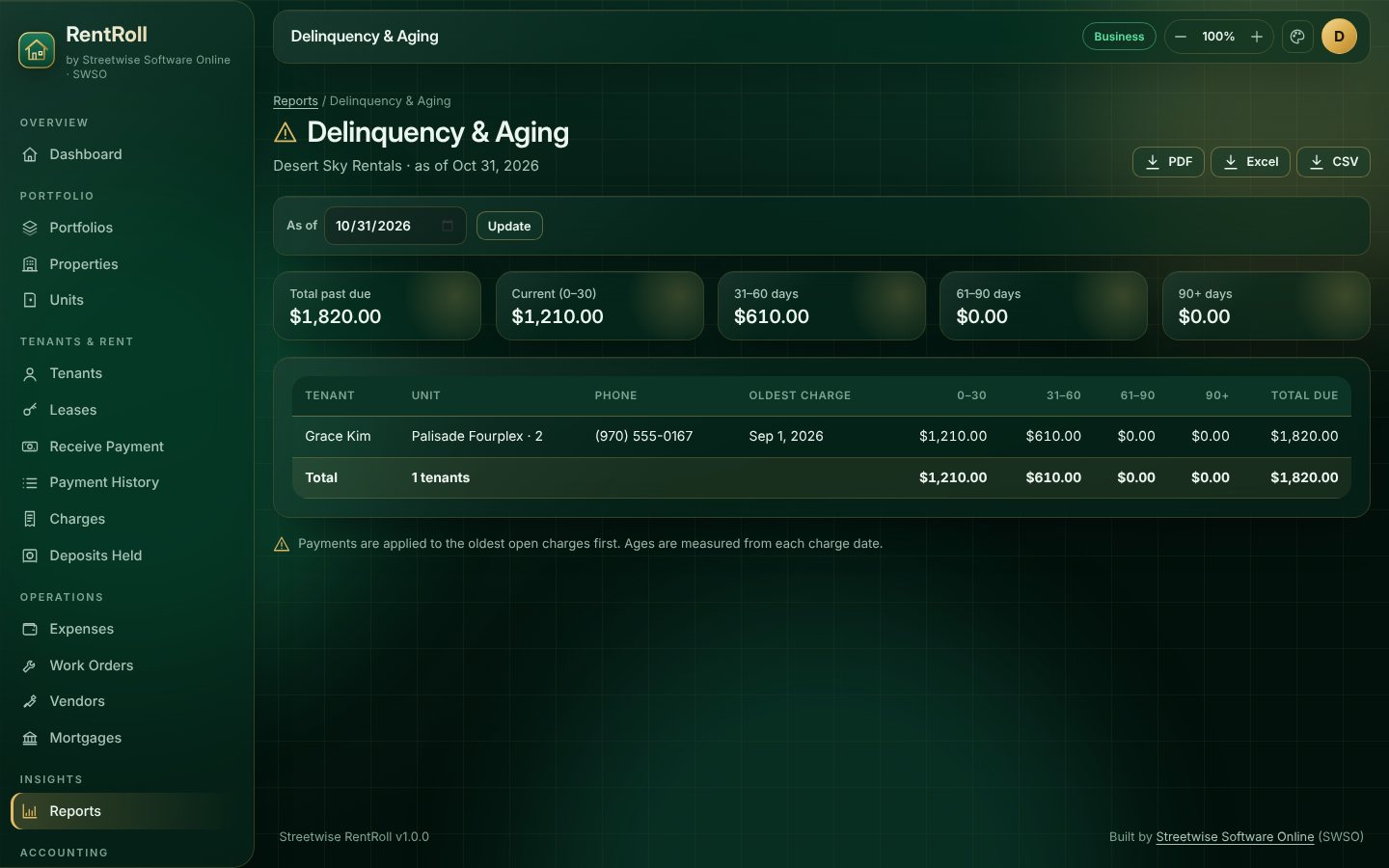Image resolution: width=1389 pixels, height=868 pixels.
Task: Click the Total past due card
Action: pos(377,306)
